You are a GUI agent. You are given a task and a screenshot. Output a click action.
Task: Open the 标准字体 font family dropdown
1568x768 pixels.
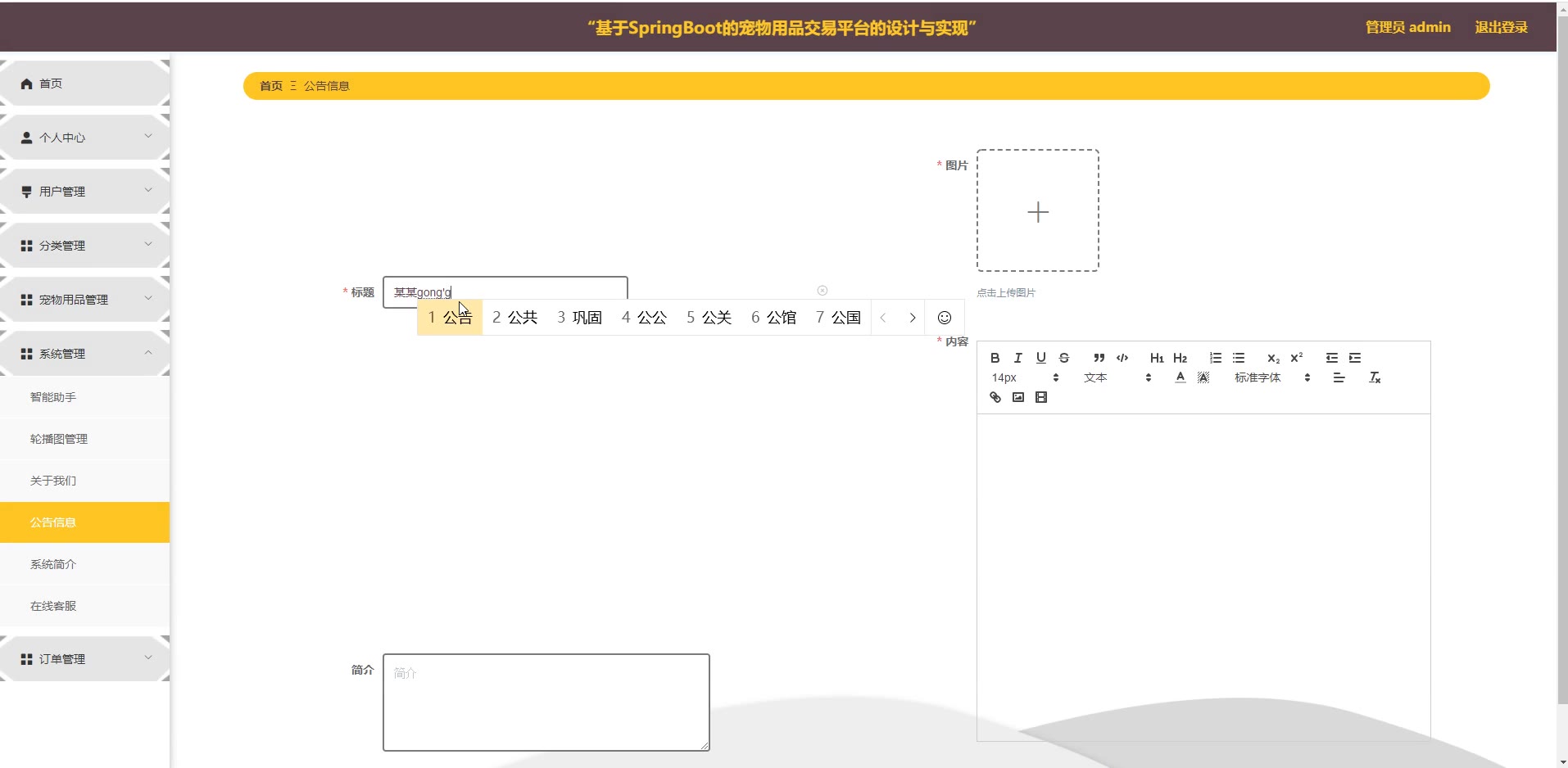[1272, 377]
